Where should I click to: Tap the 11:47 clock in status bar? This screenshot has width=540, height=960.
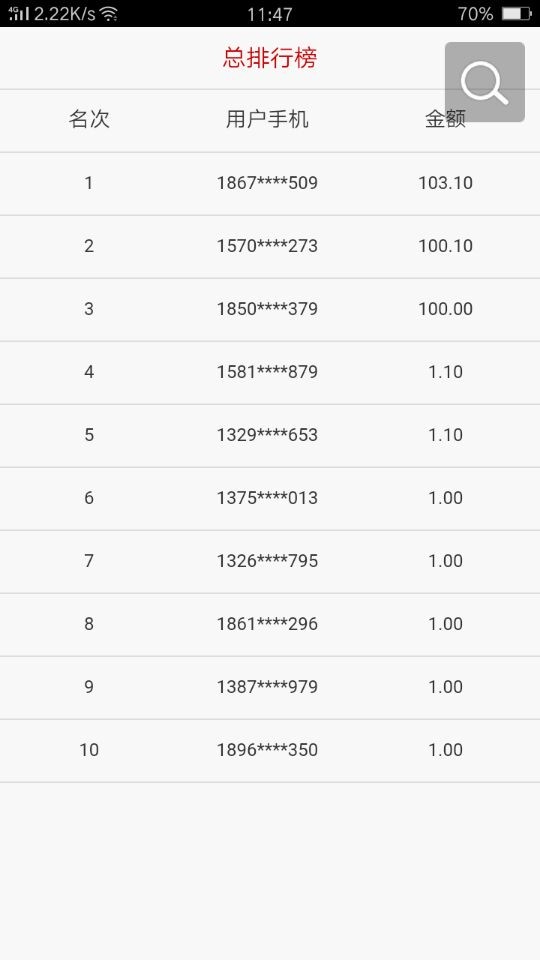(270, 14)
